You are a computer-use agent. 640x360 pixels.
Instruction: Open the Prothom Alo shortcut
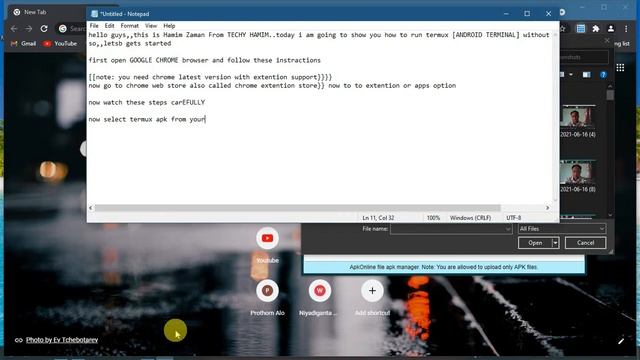pos(267,291)
